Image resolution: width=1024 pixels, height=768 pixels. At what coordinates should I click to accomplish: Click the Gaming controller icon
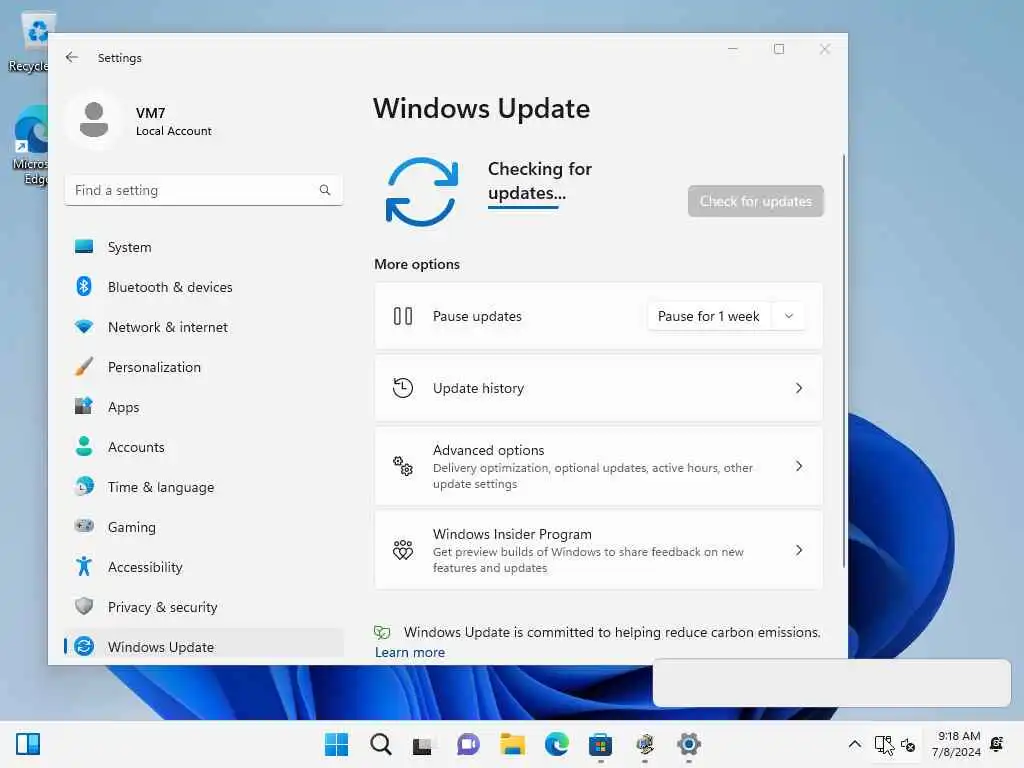pos(84,526)
